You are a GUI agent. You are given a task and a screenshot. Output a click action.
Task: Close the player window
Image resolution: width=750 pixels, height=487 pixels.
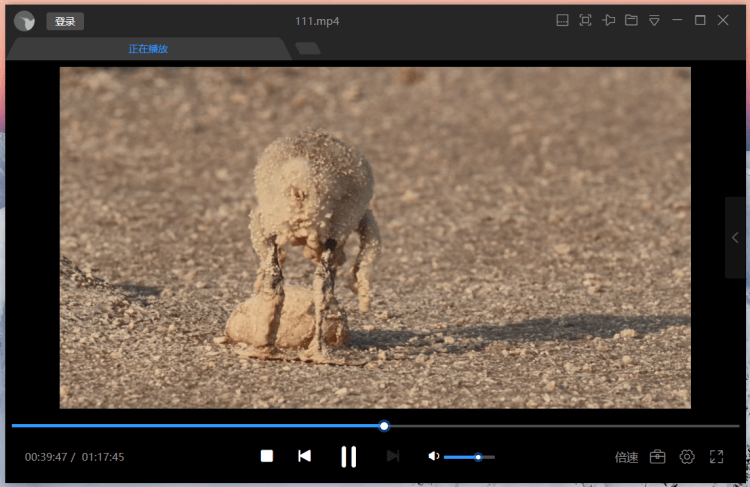point(723,20)
